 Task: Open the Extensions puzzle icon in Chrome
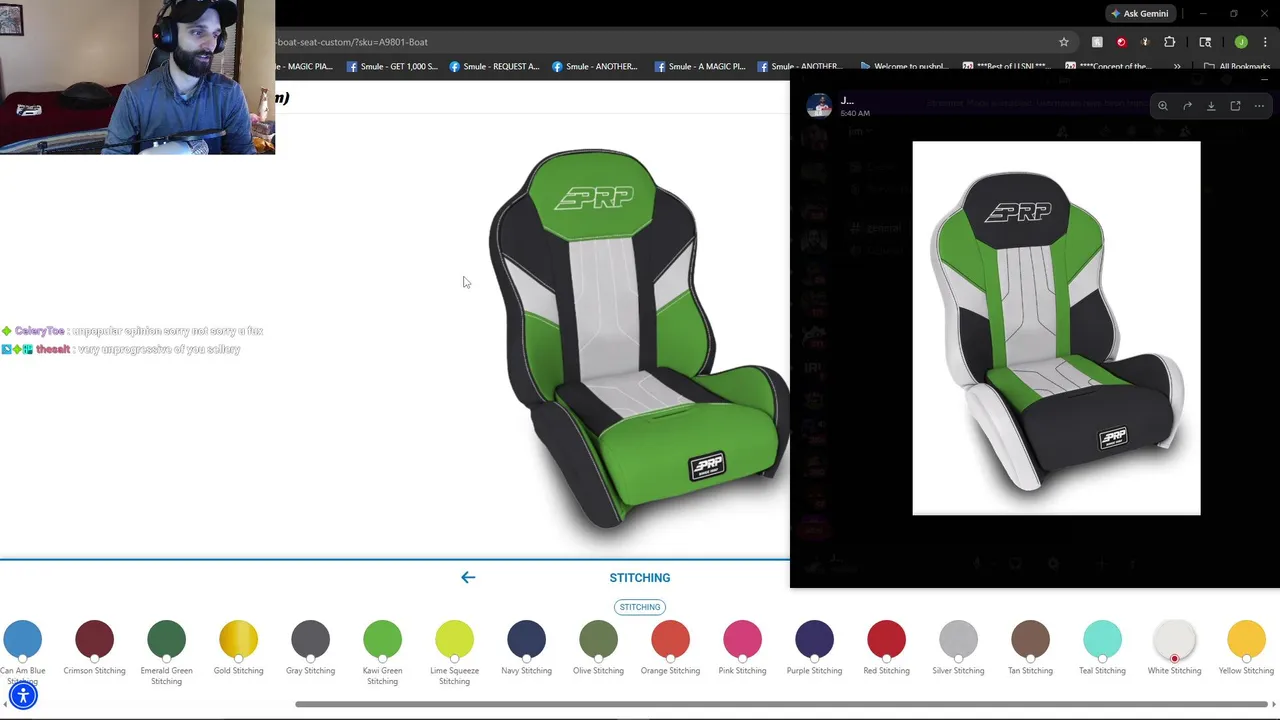coord(1169,42)
